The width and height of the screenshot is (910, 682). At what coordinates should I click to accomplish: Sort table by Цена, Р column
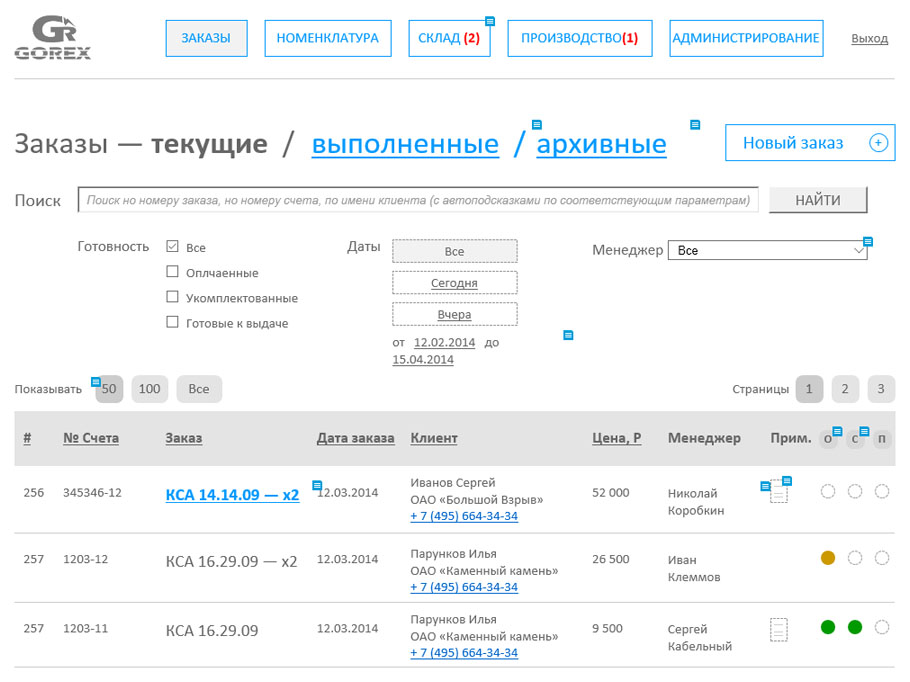coord(616,438)
